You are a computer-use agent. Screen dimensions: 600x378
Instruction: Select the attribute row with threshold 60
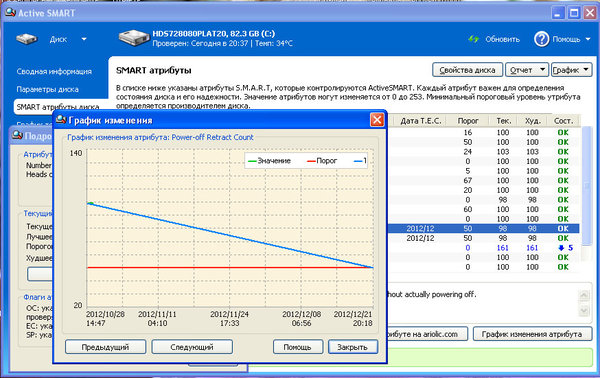[x=483, y=209]
